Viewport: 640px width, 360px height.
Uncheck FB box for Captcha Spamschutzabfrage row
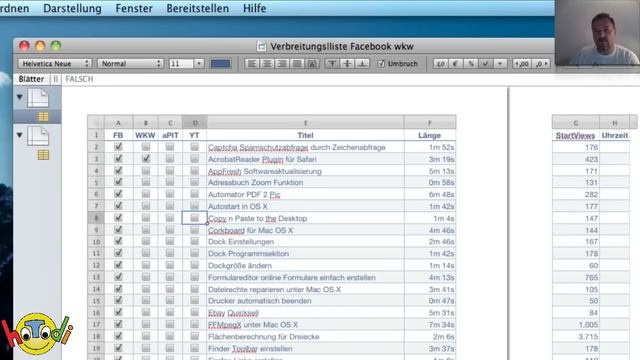pos(118,147)
